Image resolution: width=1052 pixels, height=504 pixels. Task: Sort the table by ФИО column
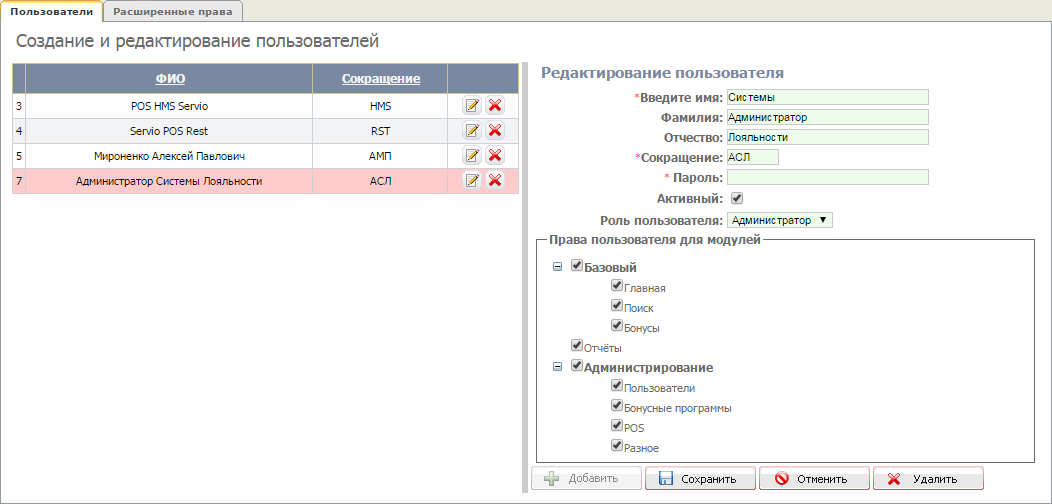click(x=170, y=79)
